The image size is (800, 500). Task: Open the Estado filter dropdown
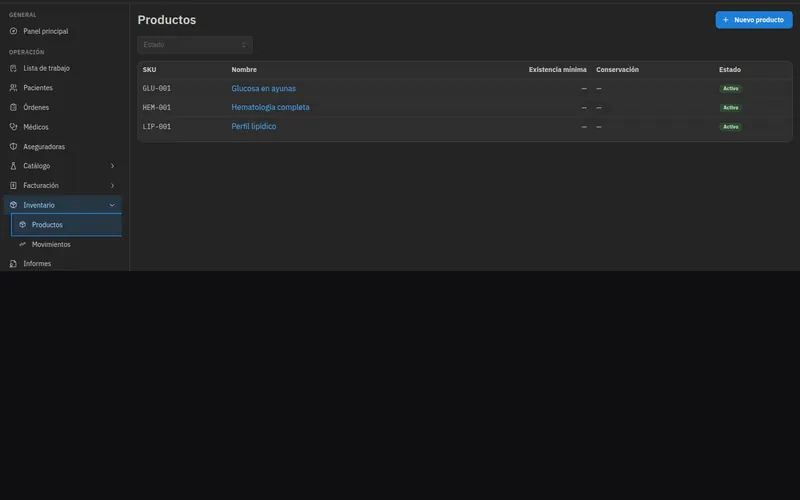tap(195, 45)
